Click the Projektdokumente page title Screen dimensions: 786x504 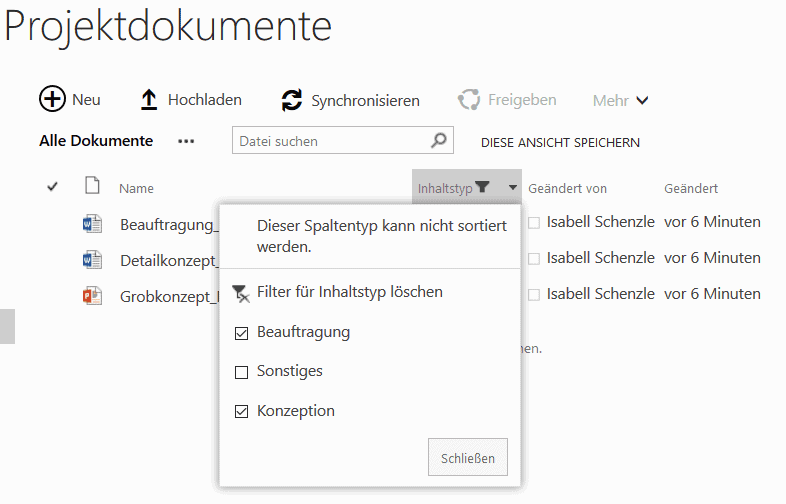168,26
